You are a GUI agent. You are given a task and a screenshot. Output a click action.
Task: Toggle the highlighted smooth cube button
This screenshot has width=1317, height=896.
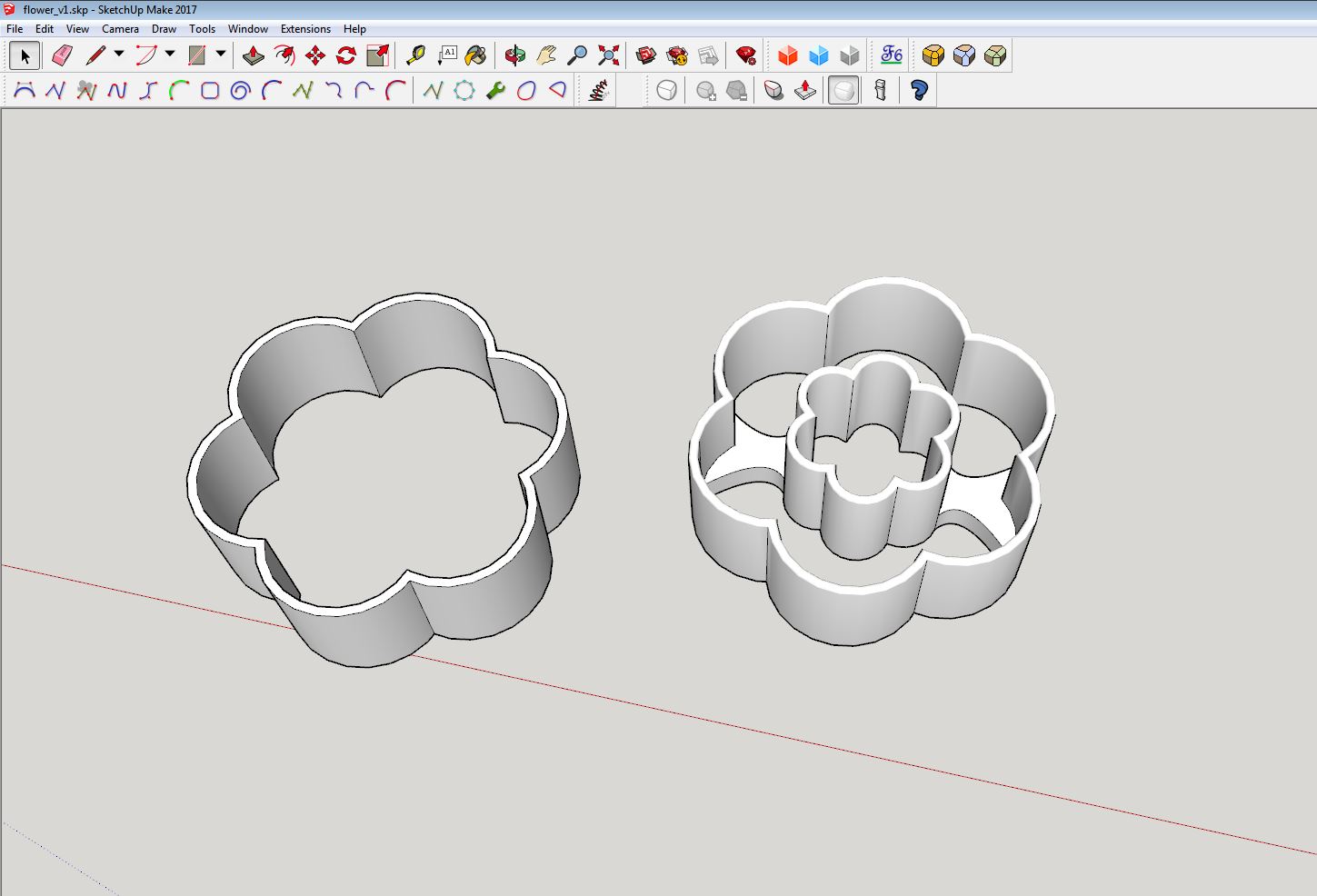point(843,91)
